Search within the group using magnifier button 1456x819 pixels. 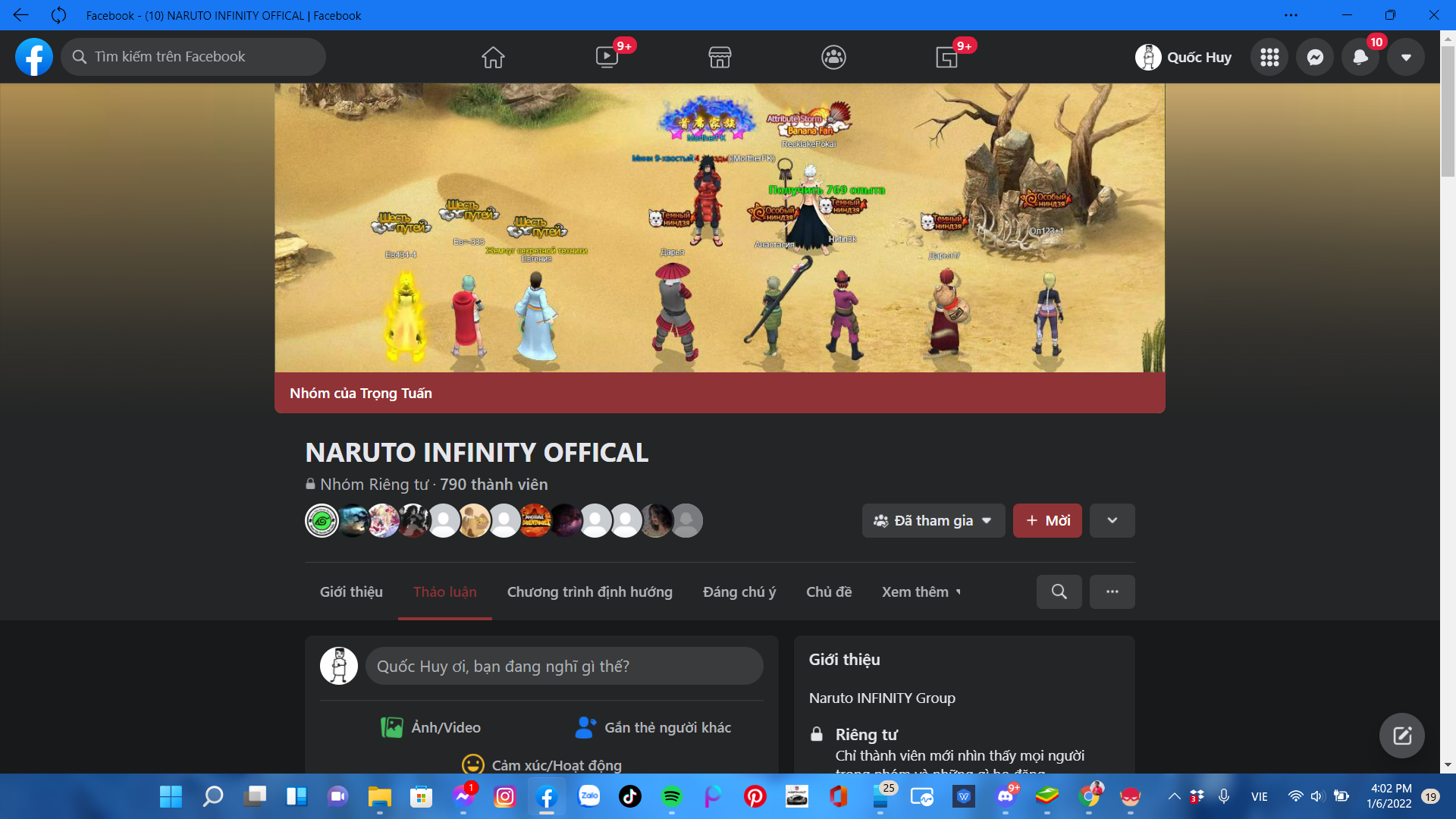click(x=1059, y=591)
